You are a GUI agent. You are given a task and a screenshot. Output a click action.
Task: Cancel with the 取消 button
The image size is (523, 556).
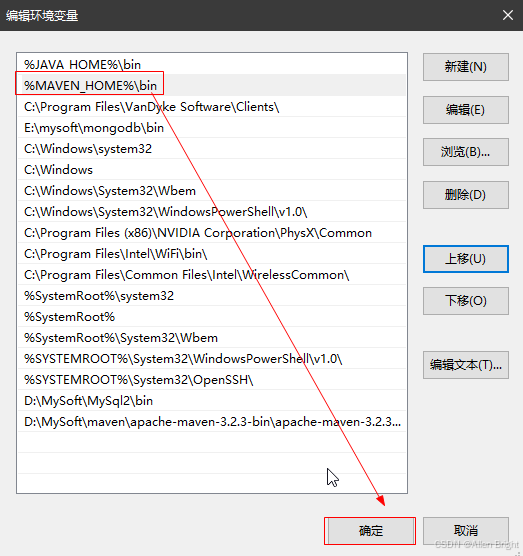466,531
